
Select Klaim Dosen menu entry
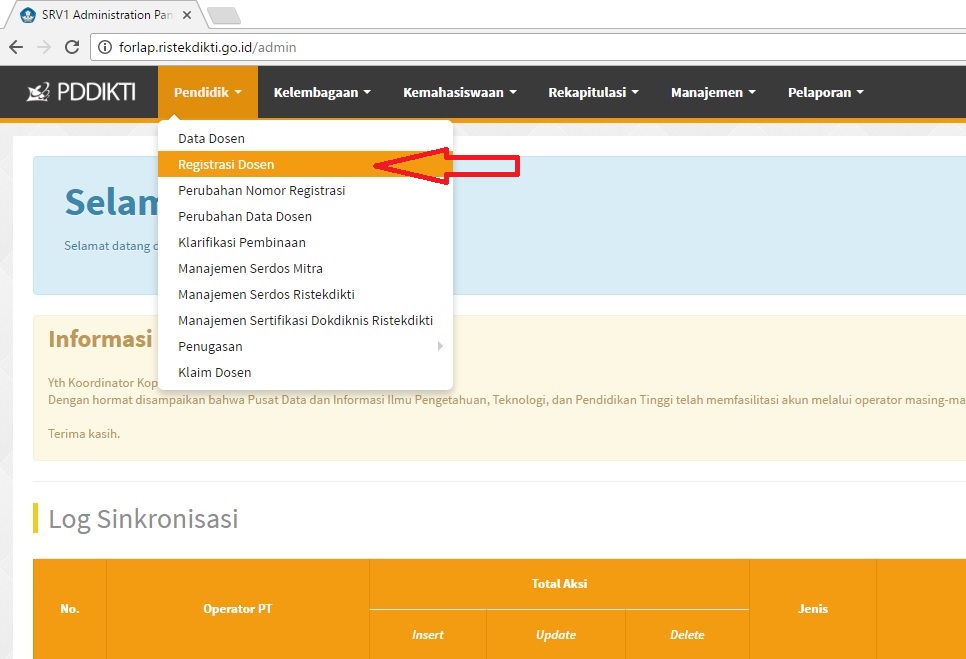[x=214, y=372]
